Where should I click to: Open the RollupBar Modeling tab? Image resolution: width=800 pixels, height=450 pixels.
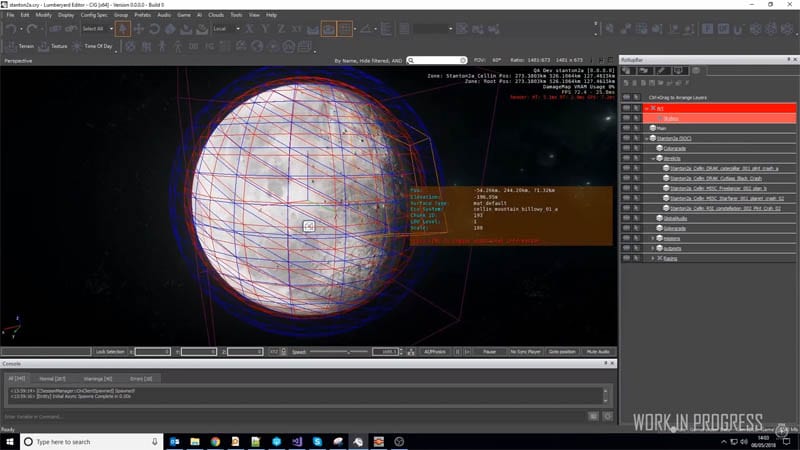pyautogui.click(x=662, y=70)
